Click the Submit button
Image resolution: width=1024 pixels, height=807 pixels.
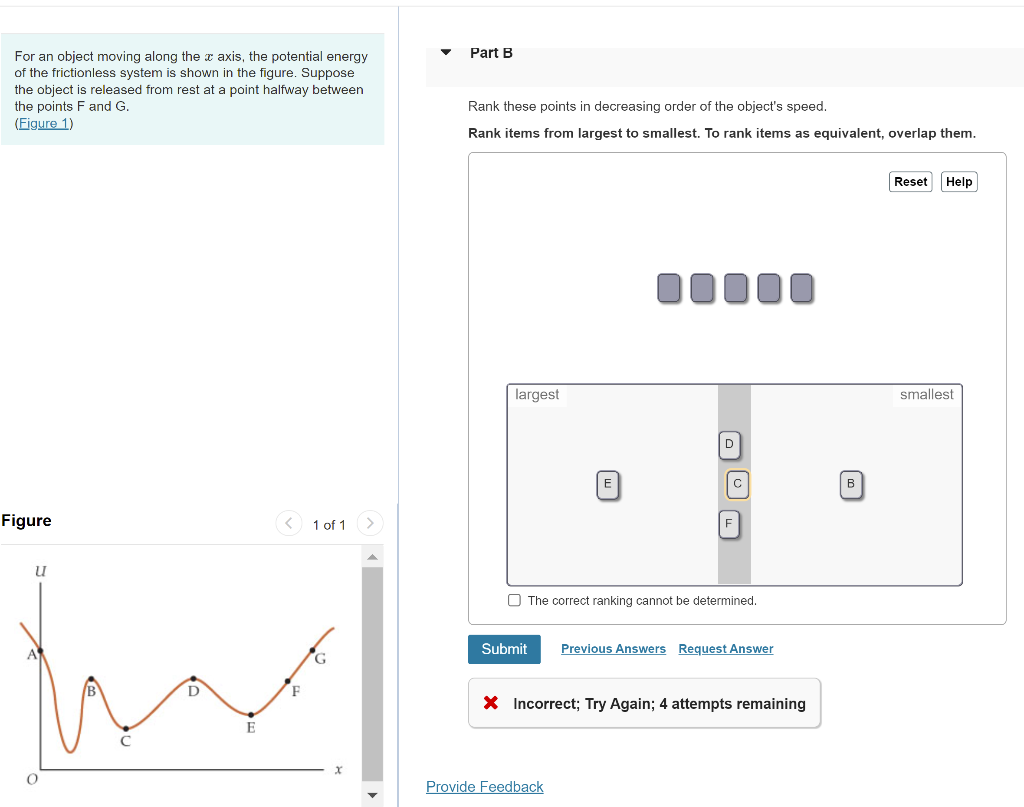pyautogui.click(x=504, y=649)
